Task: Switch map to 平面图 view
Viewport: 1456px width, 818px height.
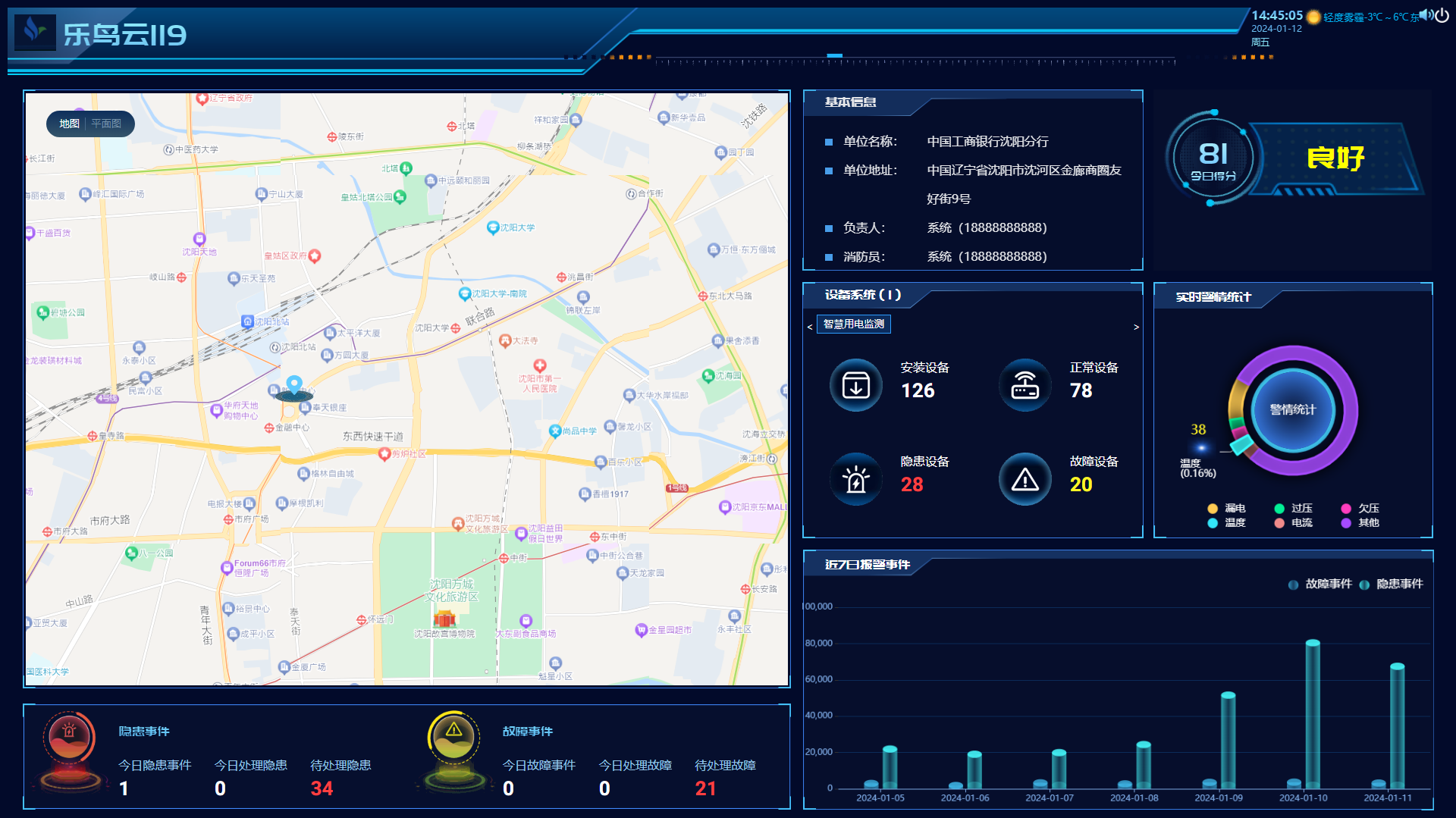Action: tap(106, 124)
